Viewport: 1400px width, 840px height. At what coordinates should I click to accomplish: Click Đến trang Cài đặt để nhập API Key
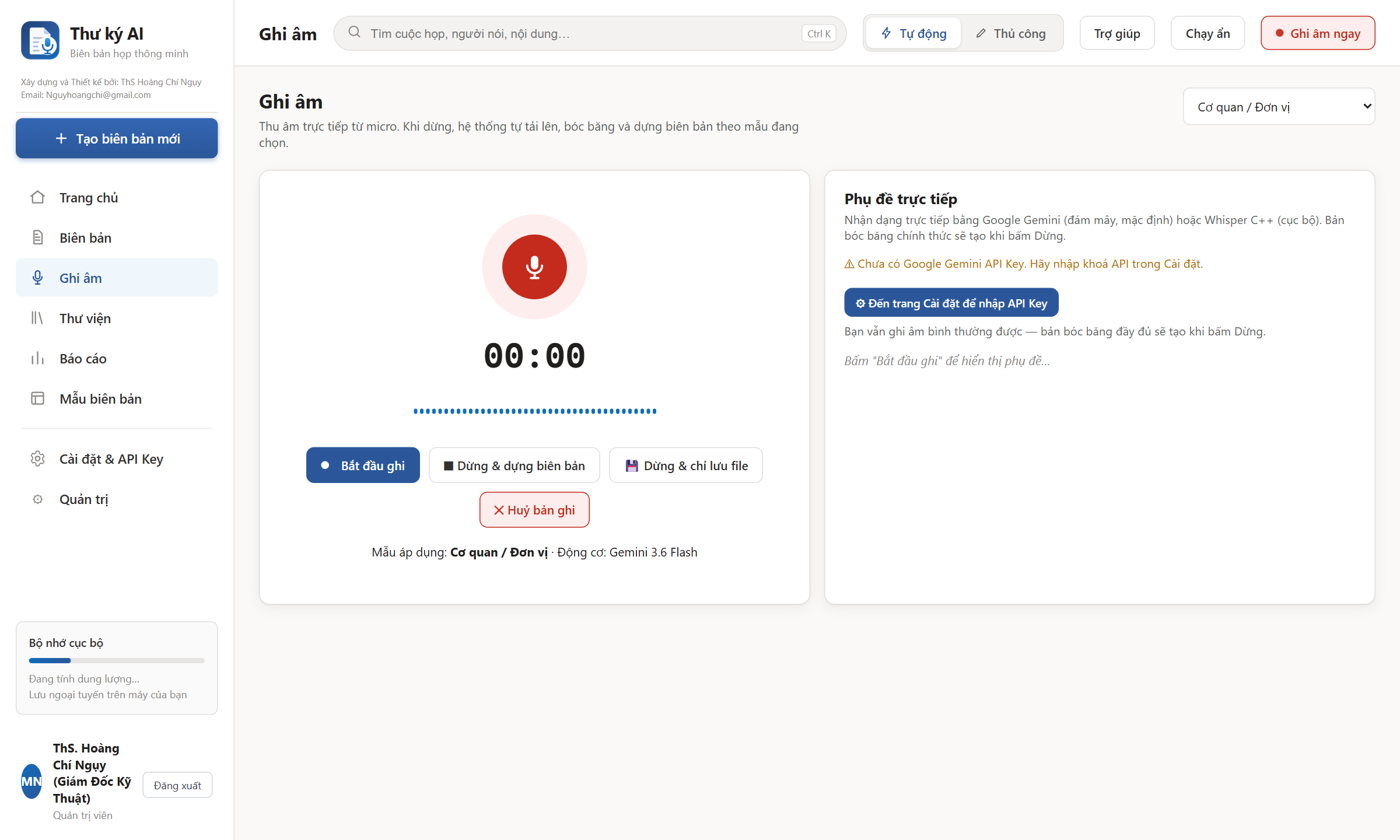tap(951, 303)
